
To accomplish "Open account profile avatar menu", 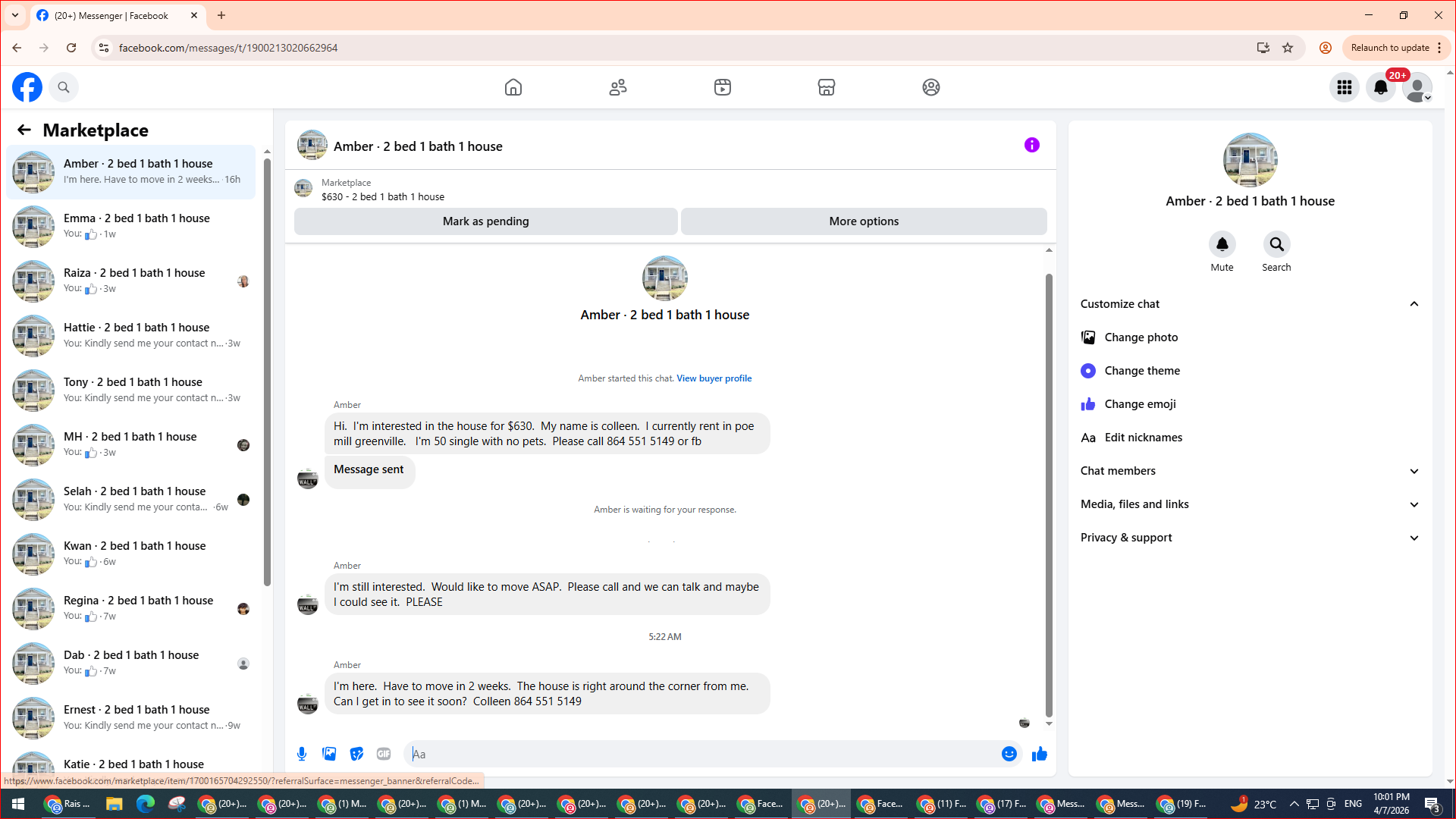I will (x=1417, y=87).
